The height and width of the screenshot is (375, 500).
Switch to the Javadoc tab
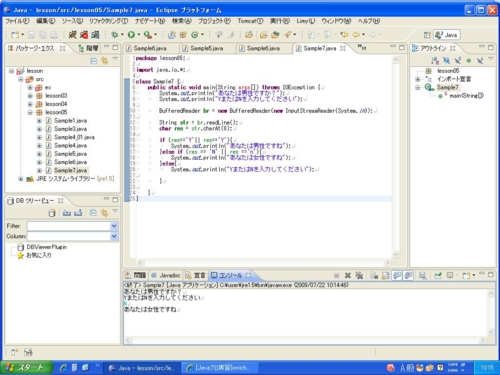click(x=166, y=275)
